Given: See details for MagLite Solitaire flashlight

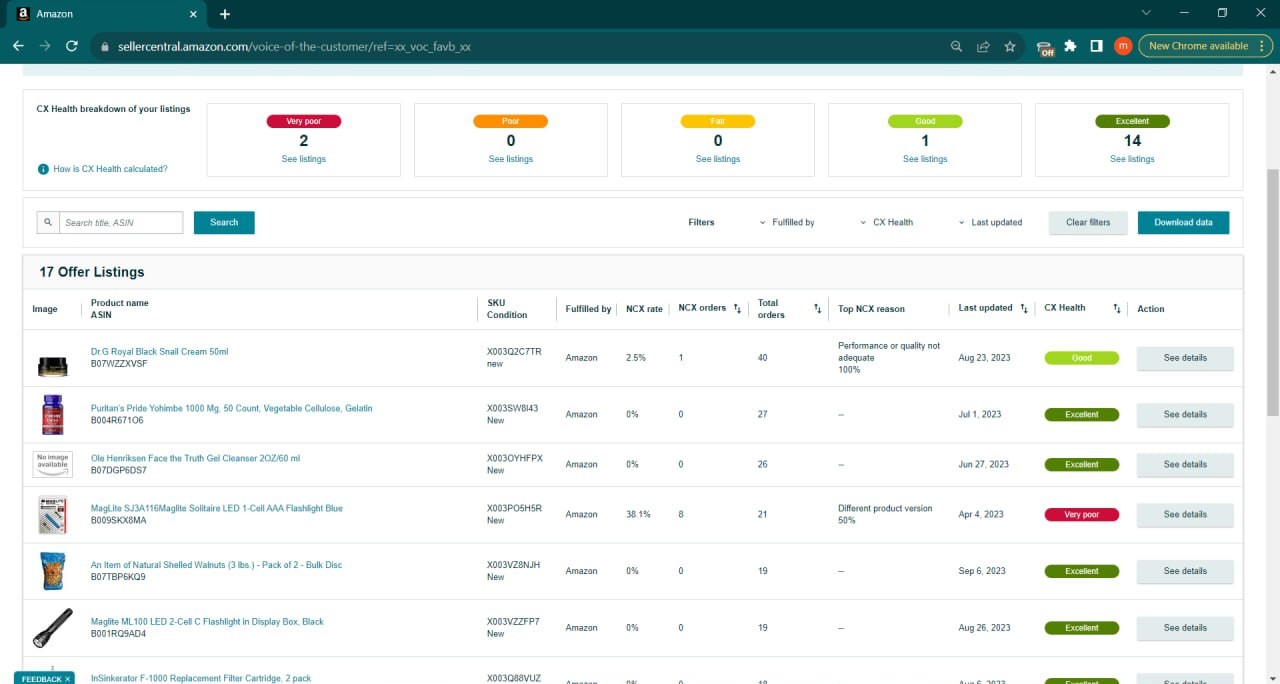Looking at the screenshot, I should coord(1185,514).
